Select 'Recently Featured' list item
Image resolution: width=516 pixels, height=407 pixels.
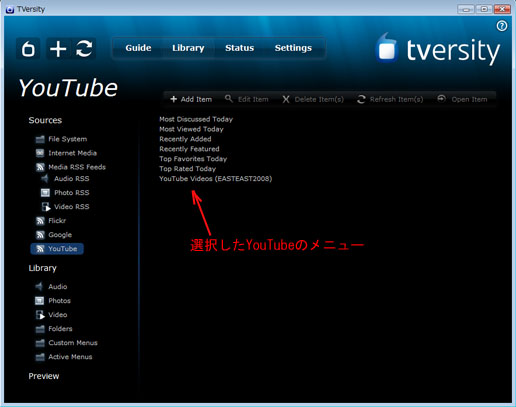189,149
